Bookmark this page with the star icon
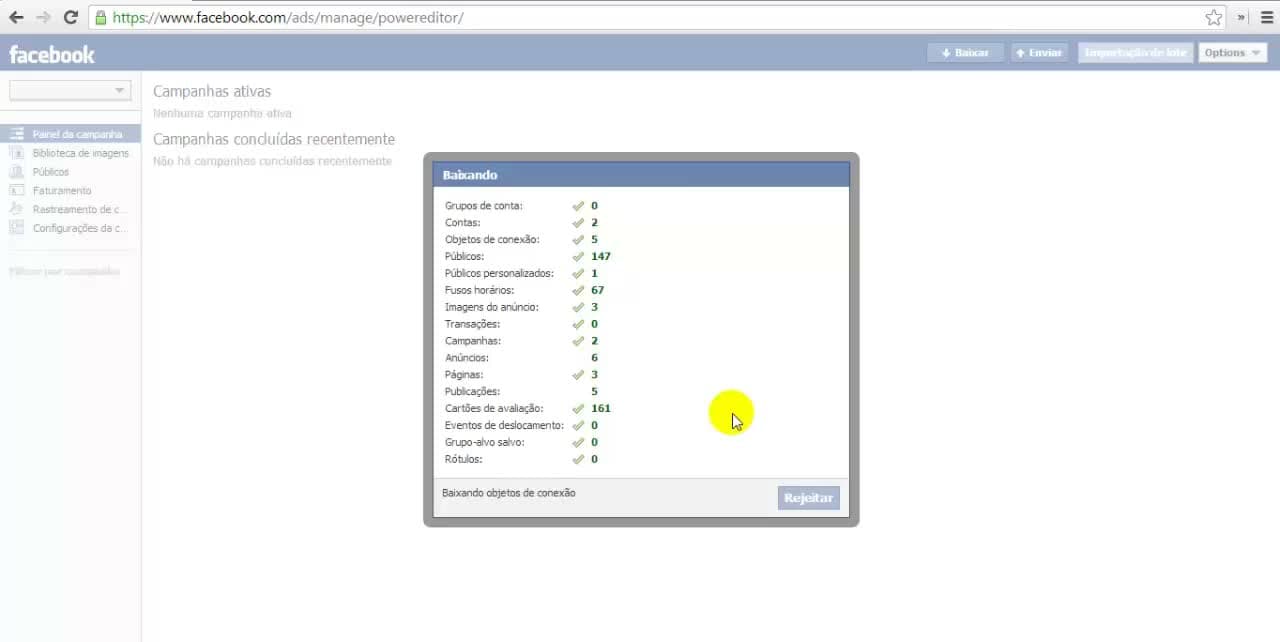The image size is (1280, 642). tap(1213, 17)
